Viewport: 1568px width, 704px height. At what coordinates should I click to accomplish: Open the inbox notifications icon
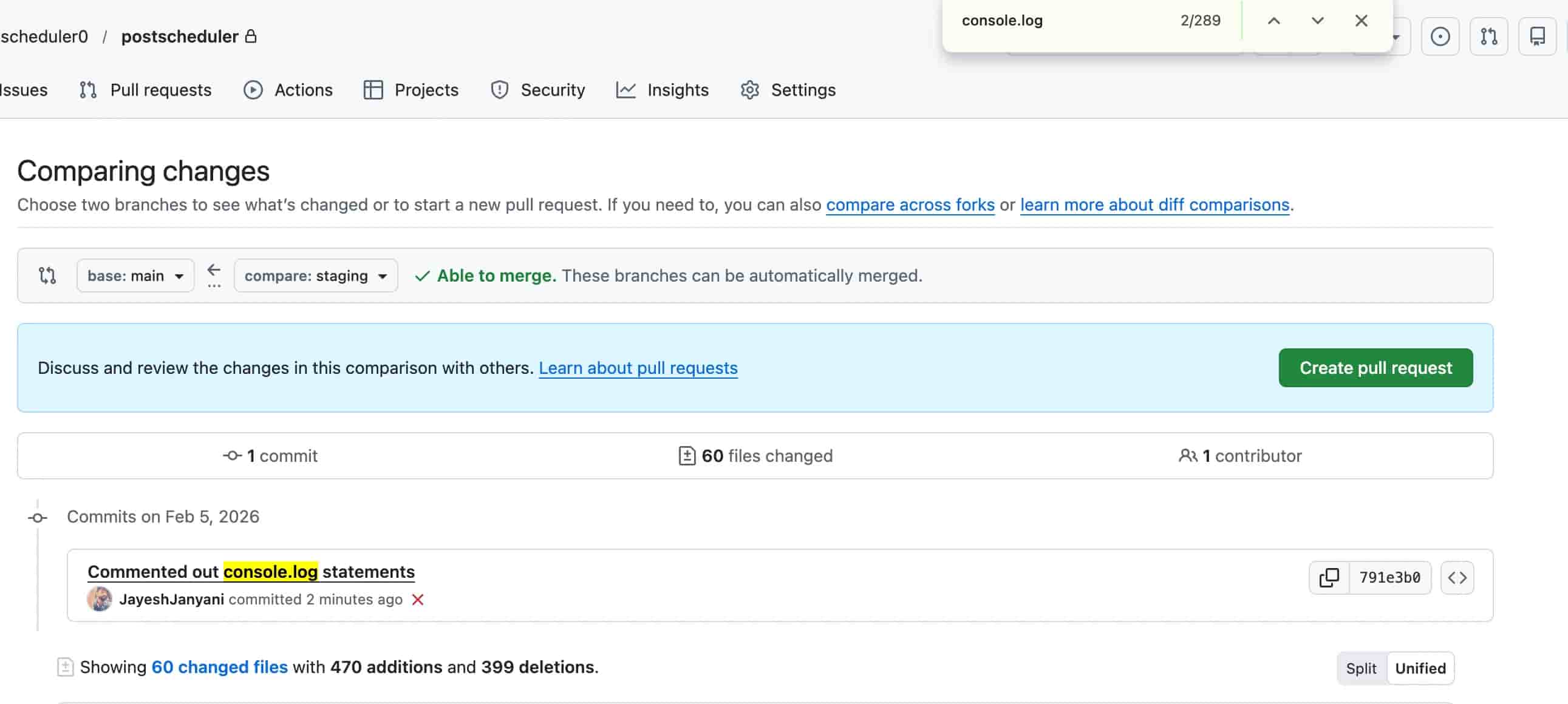[1537, 36]
